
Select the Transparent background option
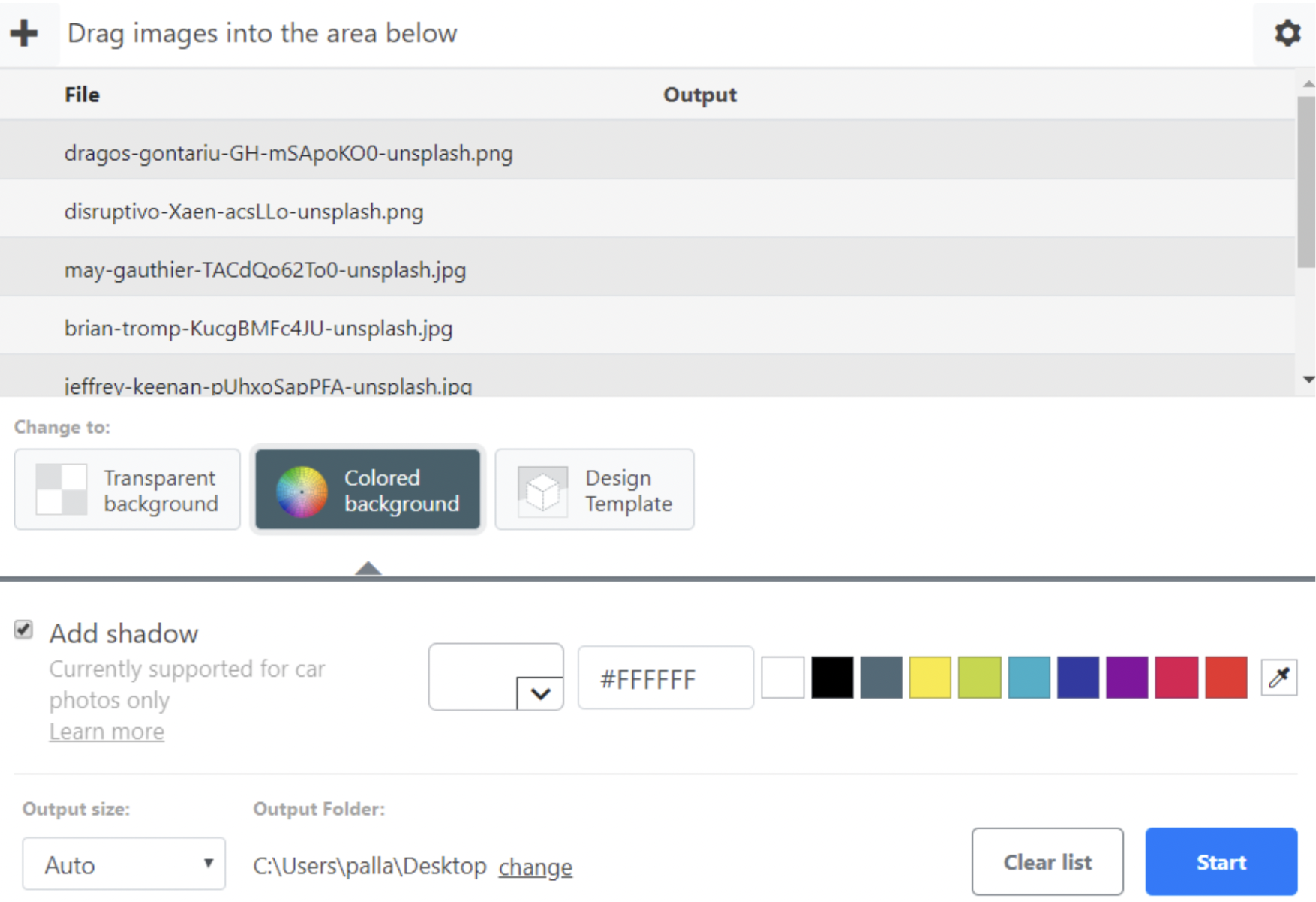click(x=128, y=490)
